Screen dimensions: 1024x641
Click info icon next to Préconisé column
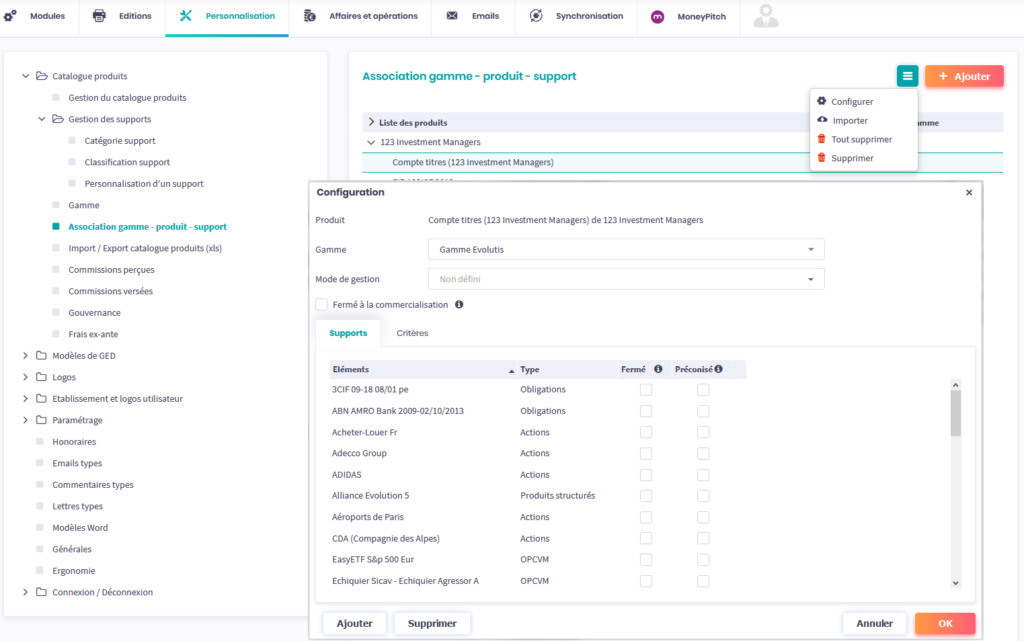[718, 369]
